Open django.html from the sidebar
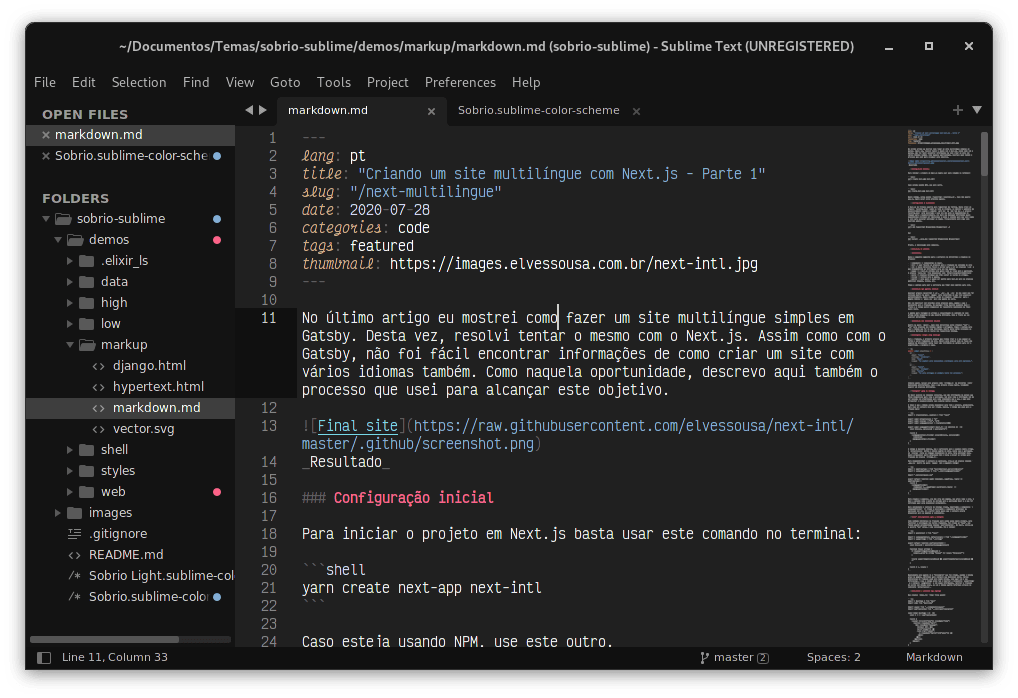 click(x=149, y=366)
